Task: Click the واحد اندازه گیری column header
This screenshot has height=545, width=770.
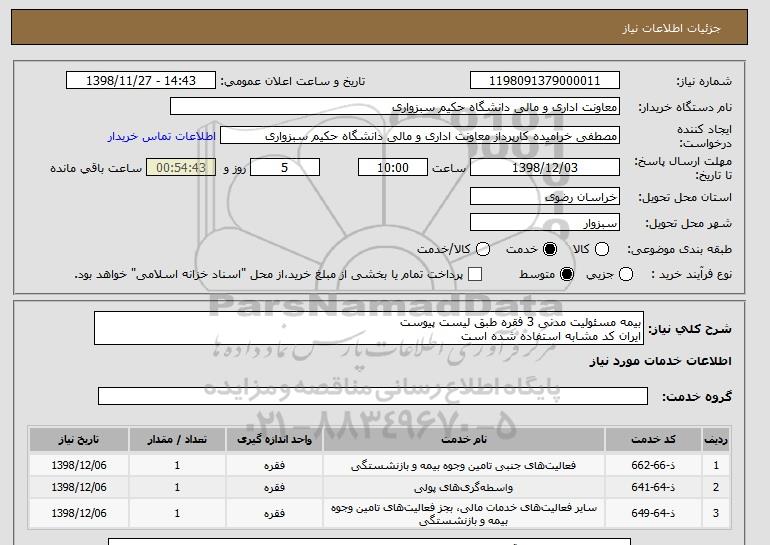Action: tap(275, 439)
